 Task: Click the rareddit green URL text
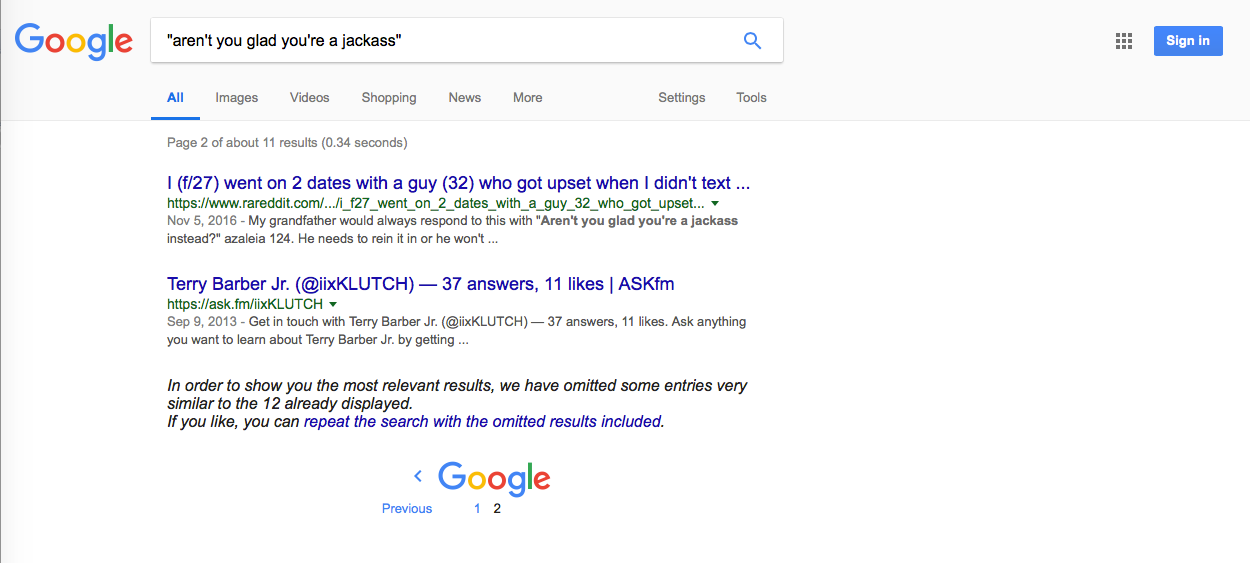[436, 203]
